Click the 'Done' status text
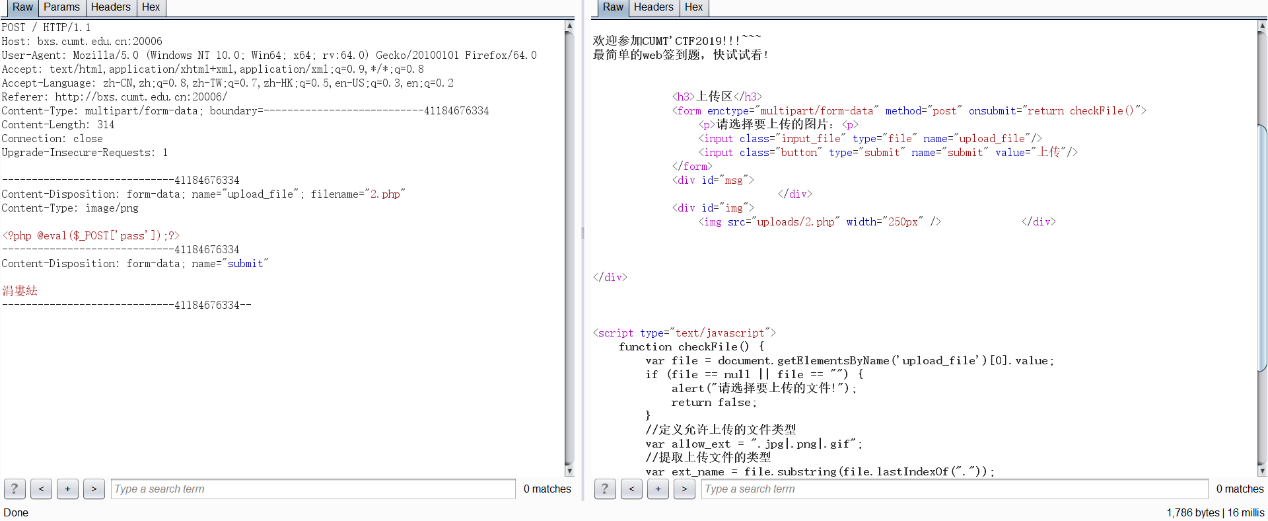The image size is (1268, 521). [16, 512]
